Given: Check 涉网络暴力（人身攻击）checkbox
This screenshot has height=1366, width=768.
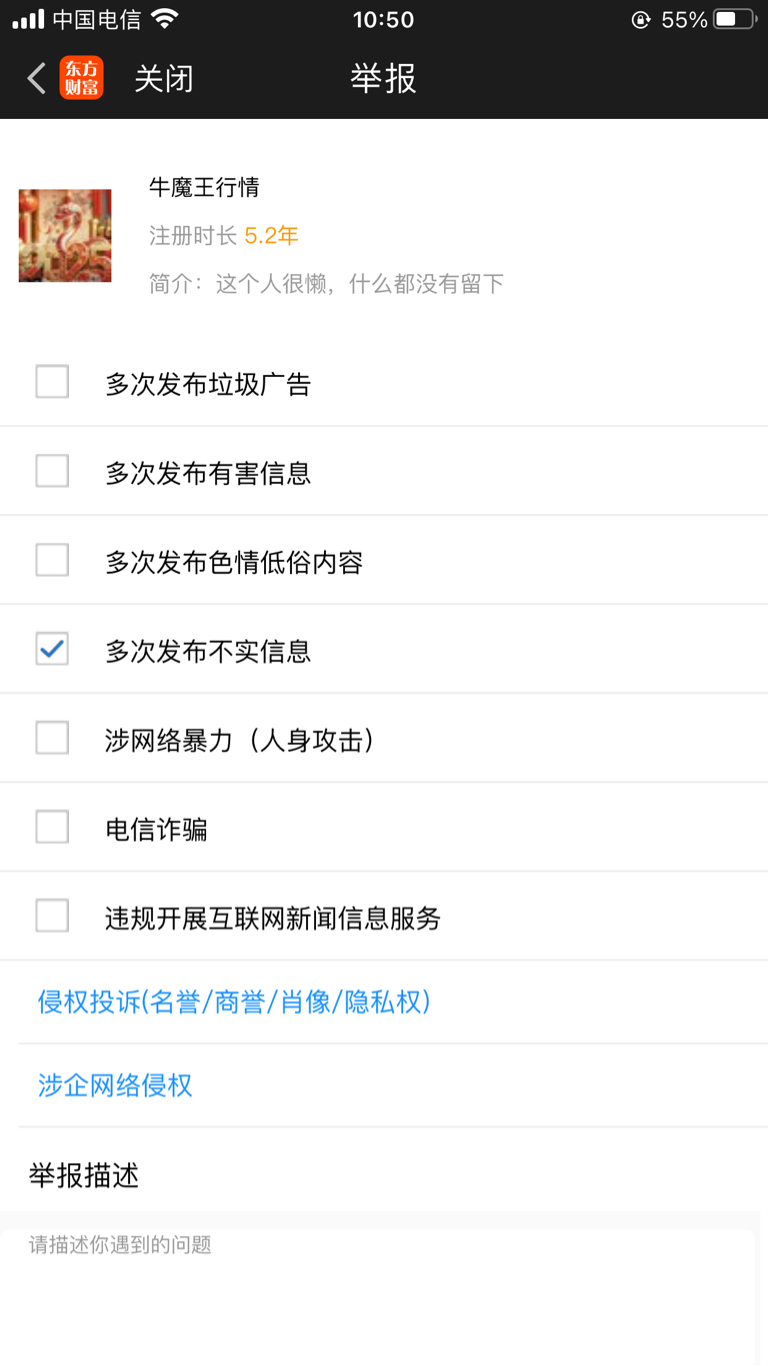Looking at the screenshot, I should [52, 738].
